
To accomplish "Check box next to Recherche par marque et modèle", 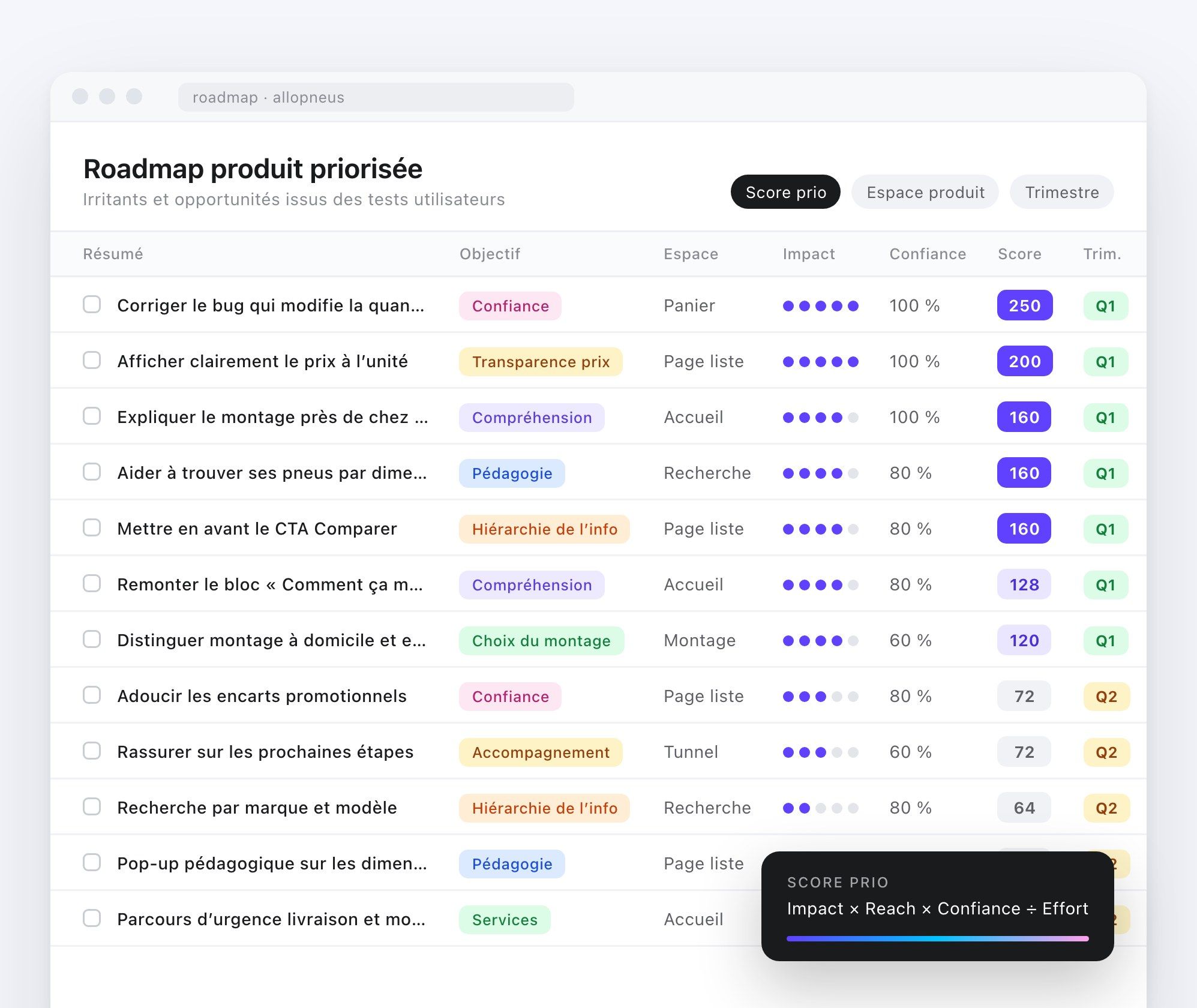I will point(92,806).
